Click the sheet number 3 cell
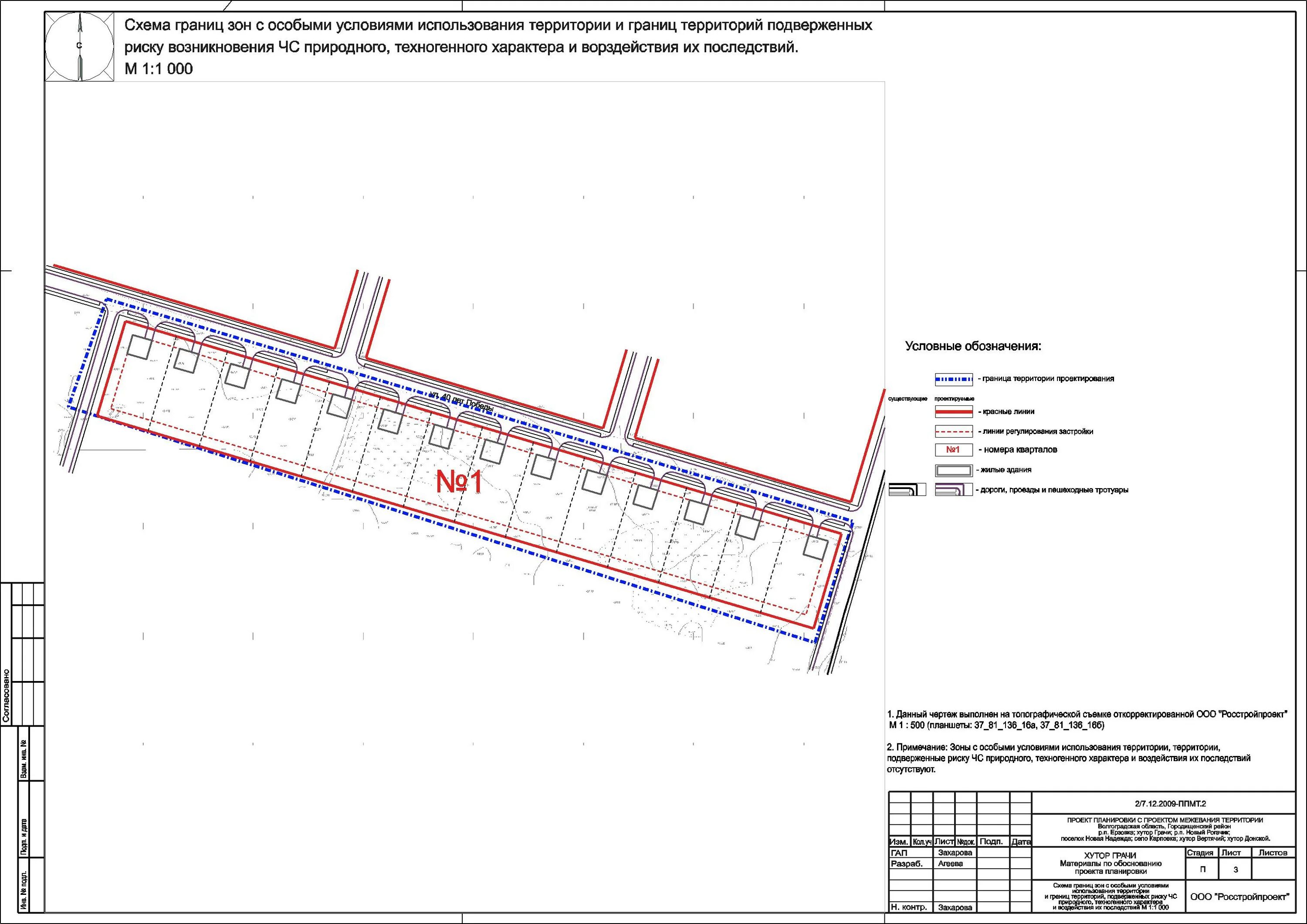This screenshot has height=924, width=1307. coord(1235,870)
